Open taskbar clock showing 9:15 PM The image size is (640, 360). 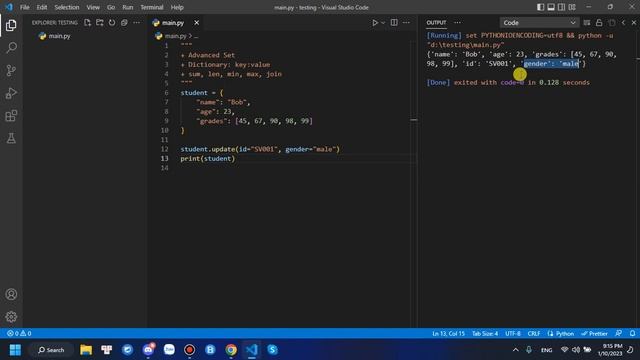pyautogui.click(x=611, y=350)
